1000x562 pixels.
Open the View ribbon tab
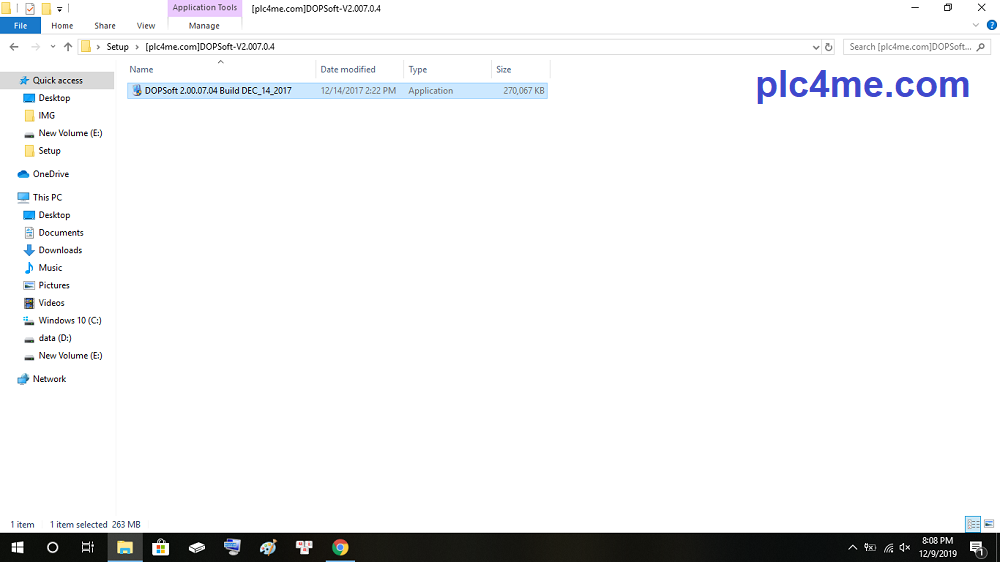(146, 26)
